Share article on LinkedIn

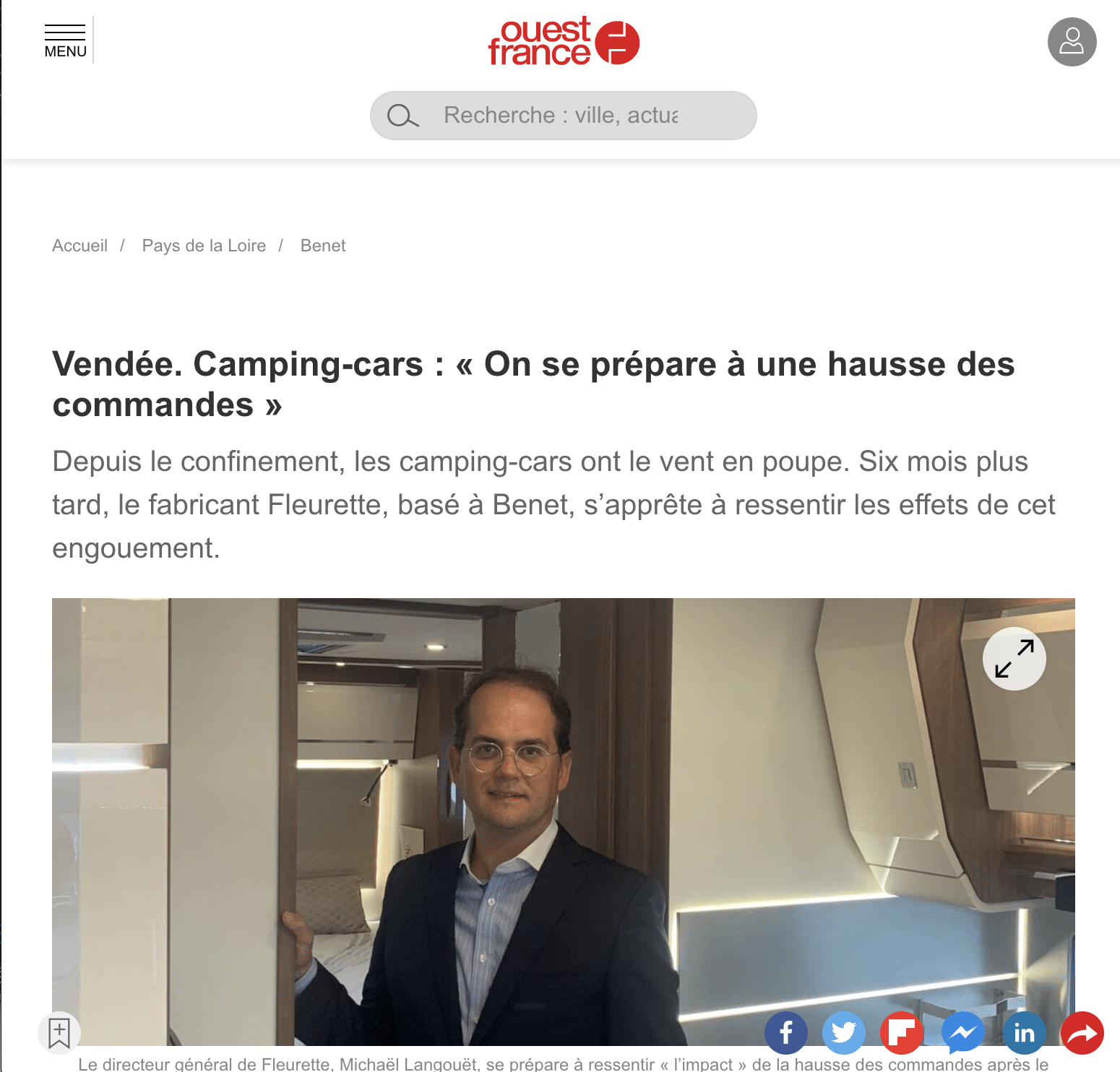pos(1024,1034)
